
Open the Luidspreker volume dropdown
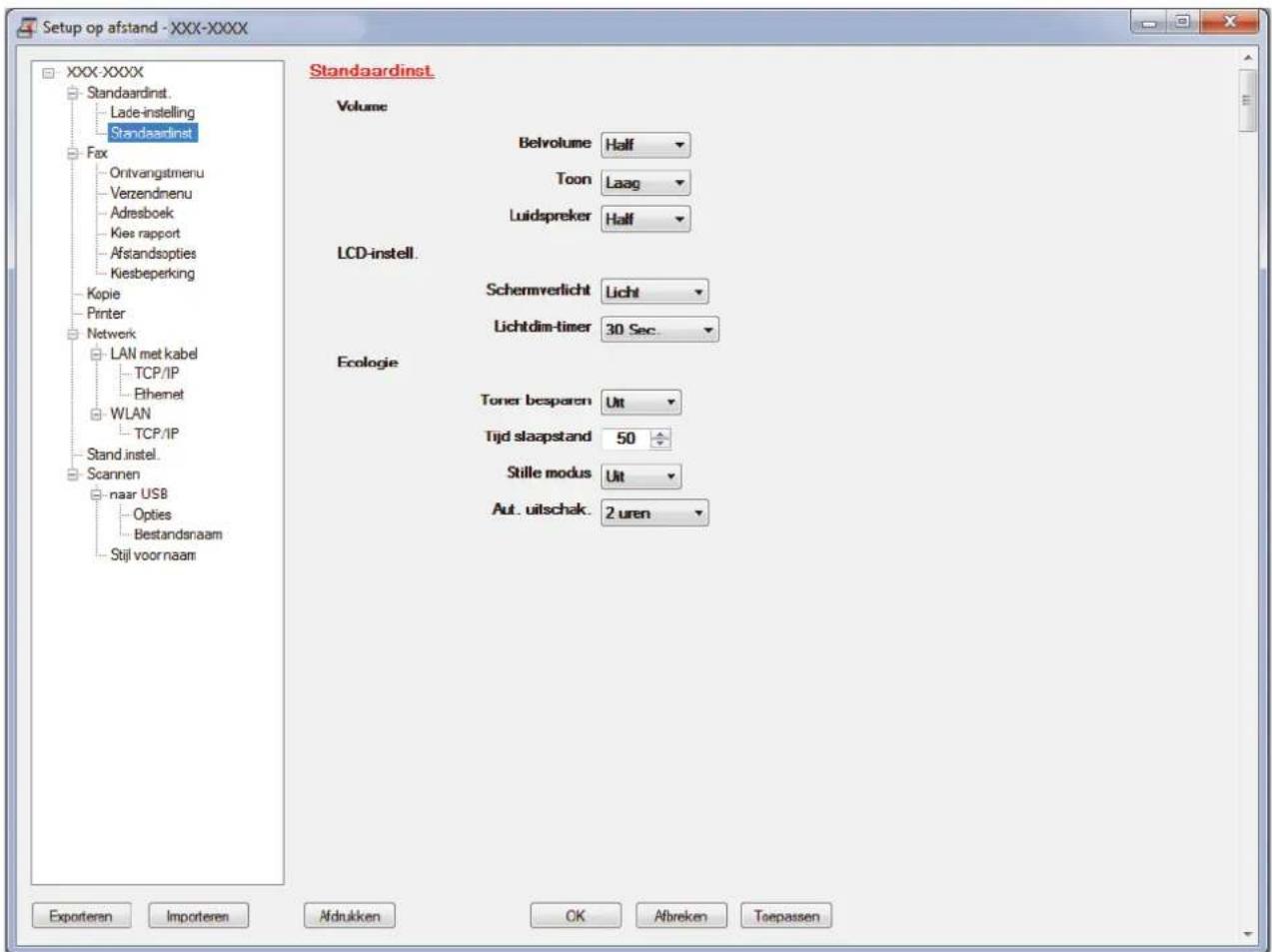click(x=645, y=219)
